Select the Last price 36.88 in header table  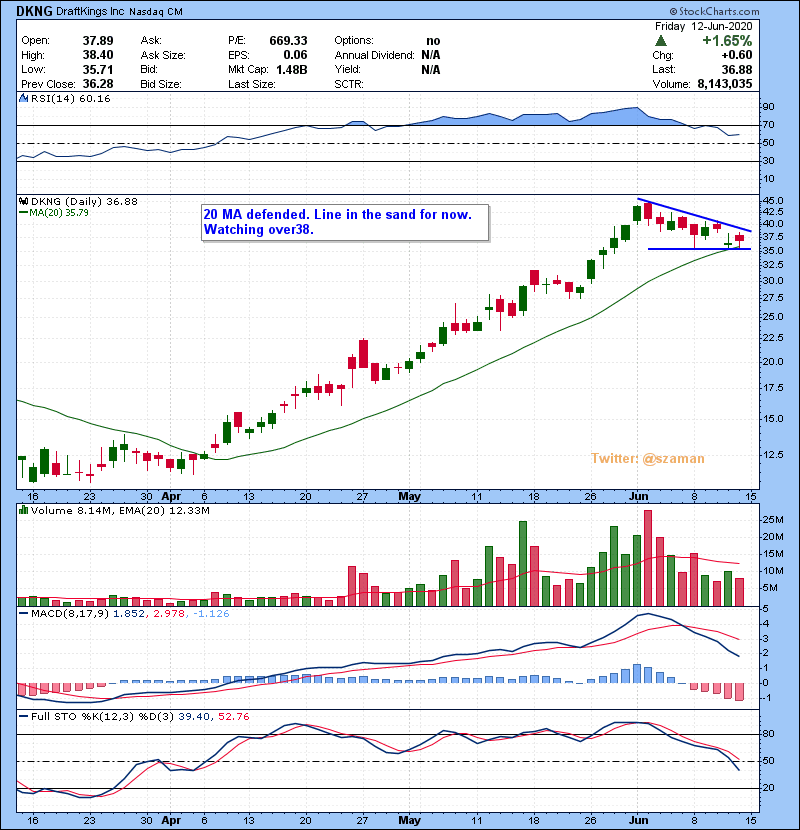(x=736, y=69)
